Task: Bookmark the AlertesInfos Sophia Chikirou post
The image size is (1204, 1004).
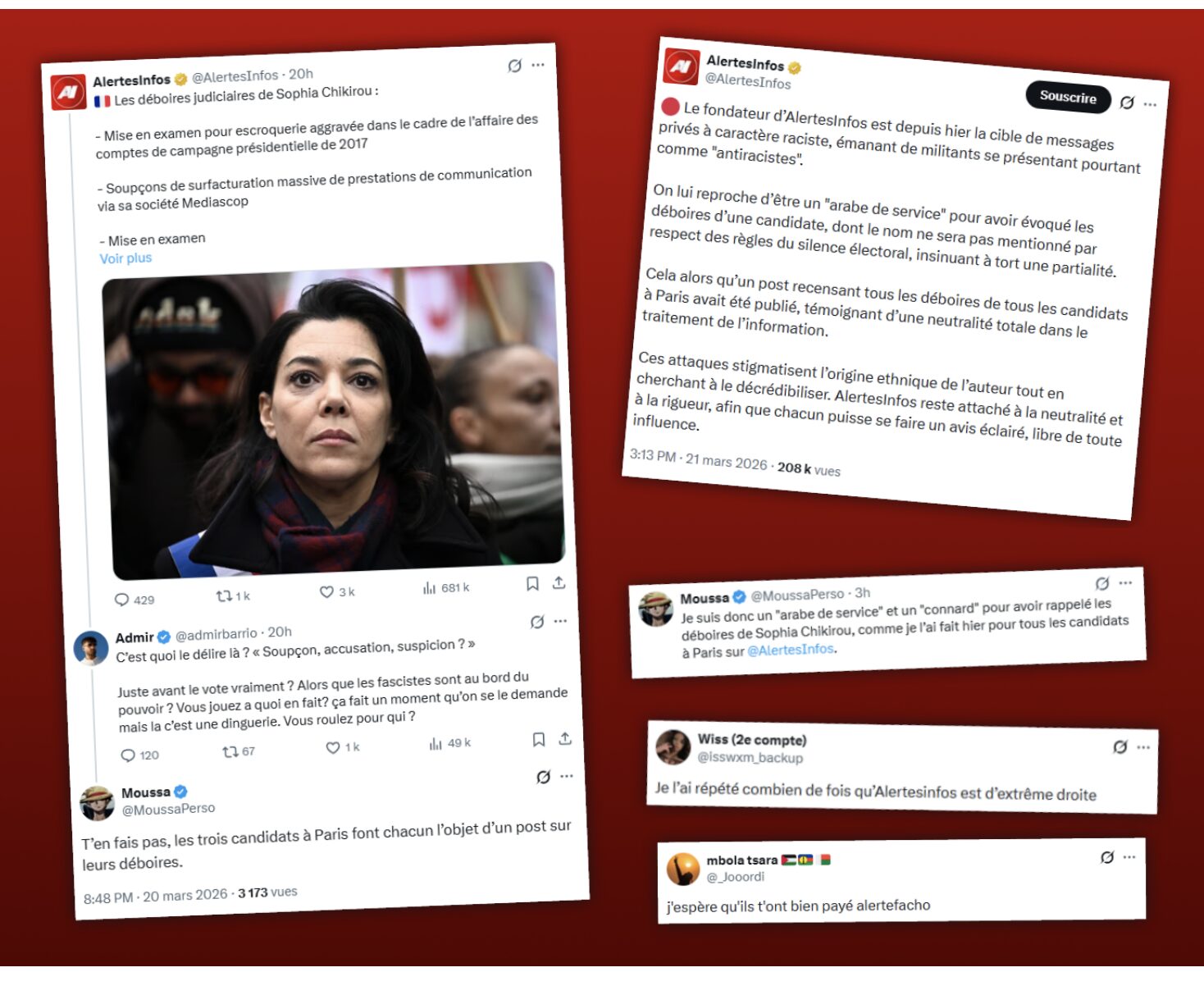Action: coord(532,583)
